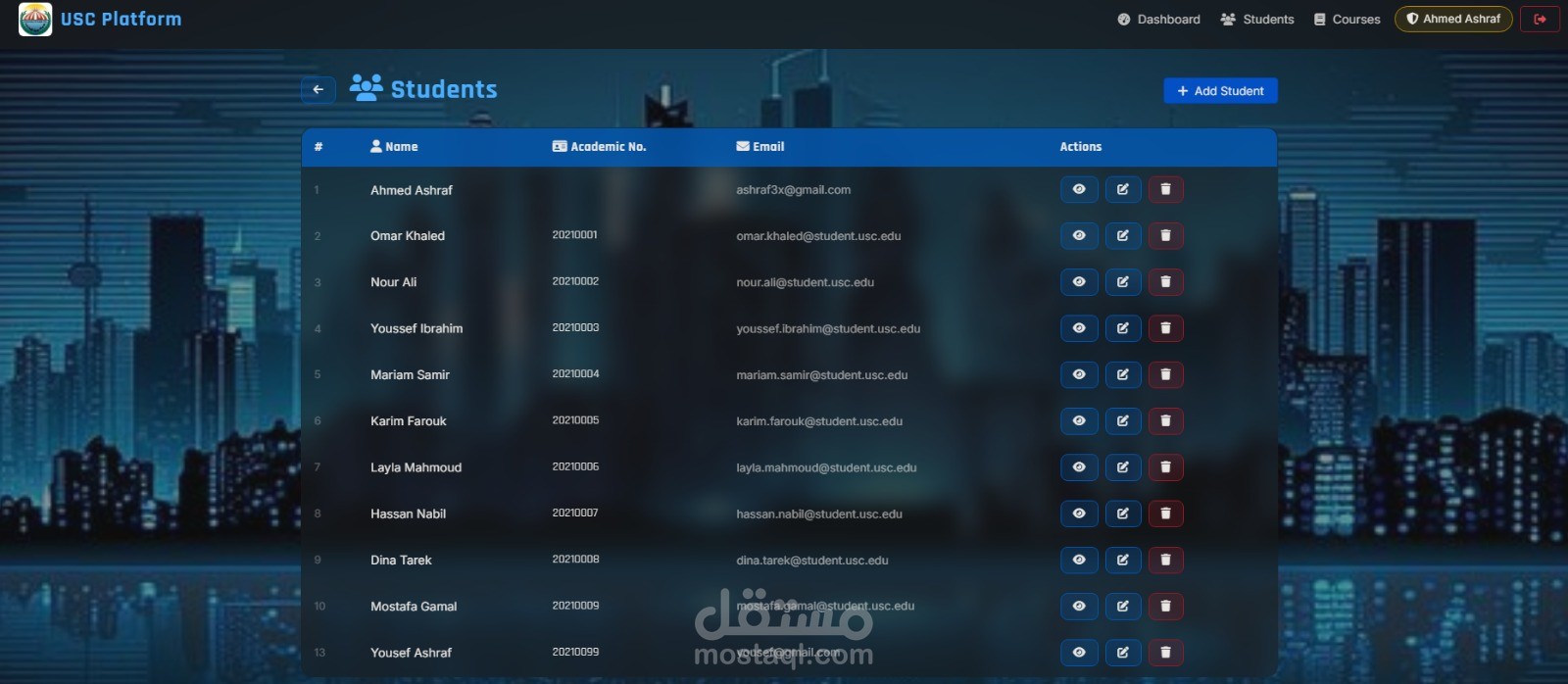Edit Mostafa Gamal's record
The width and height of the screenshot is (1568, 684).
(1123, 606)
